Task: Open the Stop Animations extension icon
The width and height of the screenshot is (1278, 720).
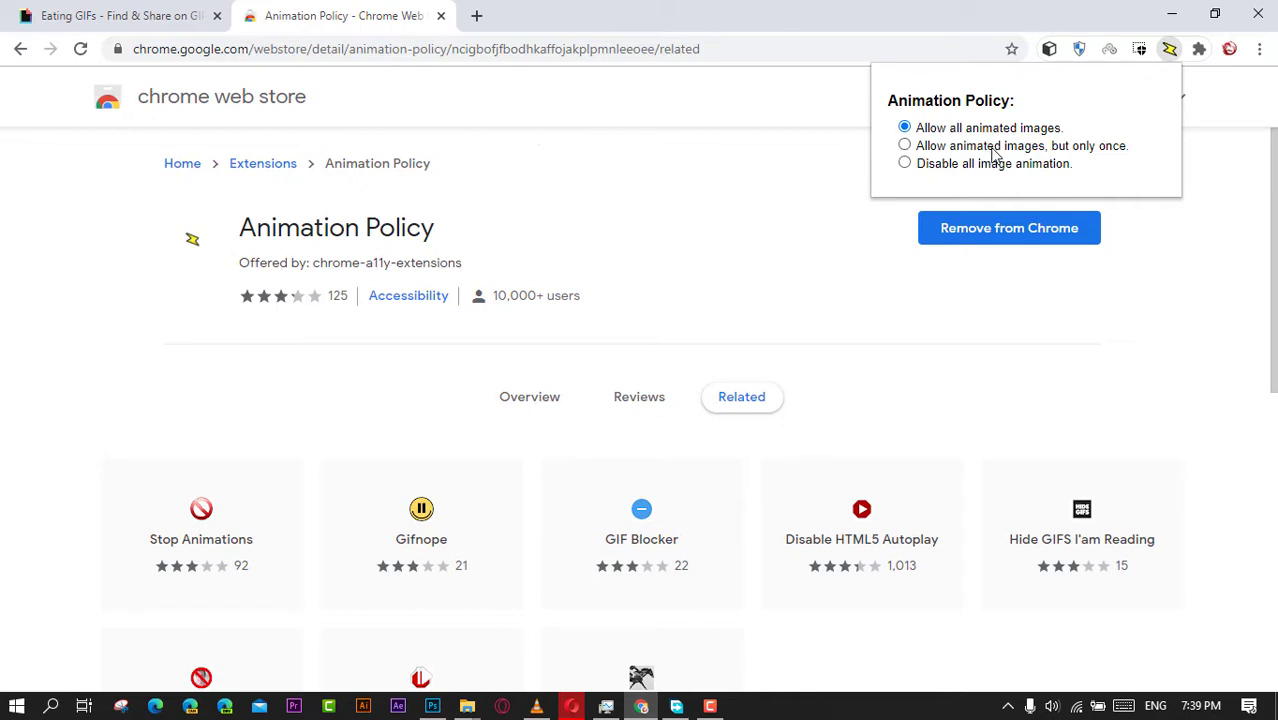Action: pyautogui.click(x=201, y=509)
